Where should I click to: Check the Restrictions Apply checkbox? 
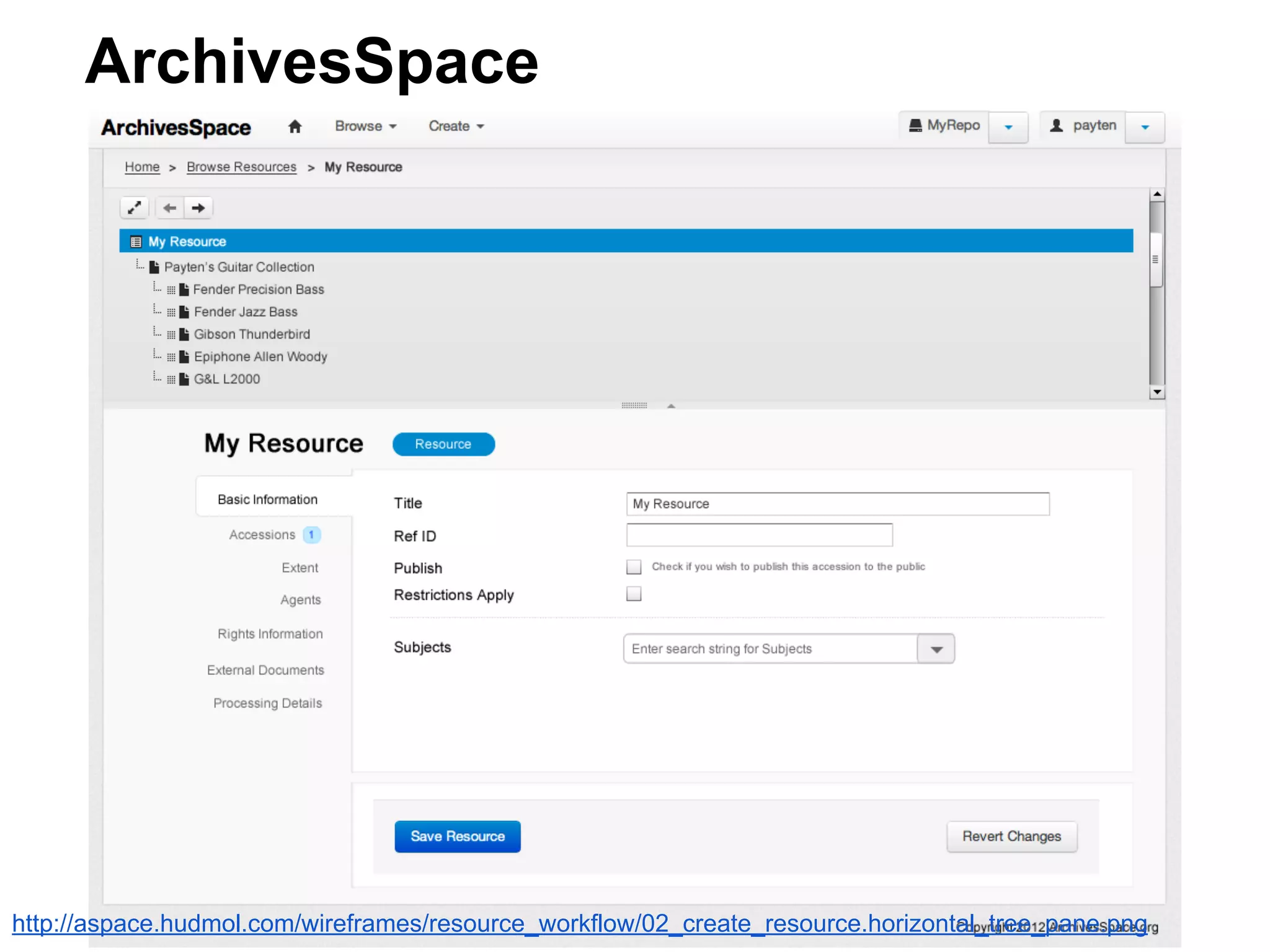click(x=634, y=594)
